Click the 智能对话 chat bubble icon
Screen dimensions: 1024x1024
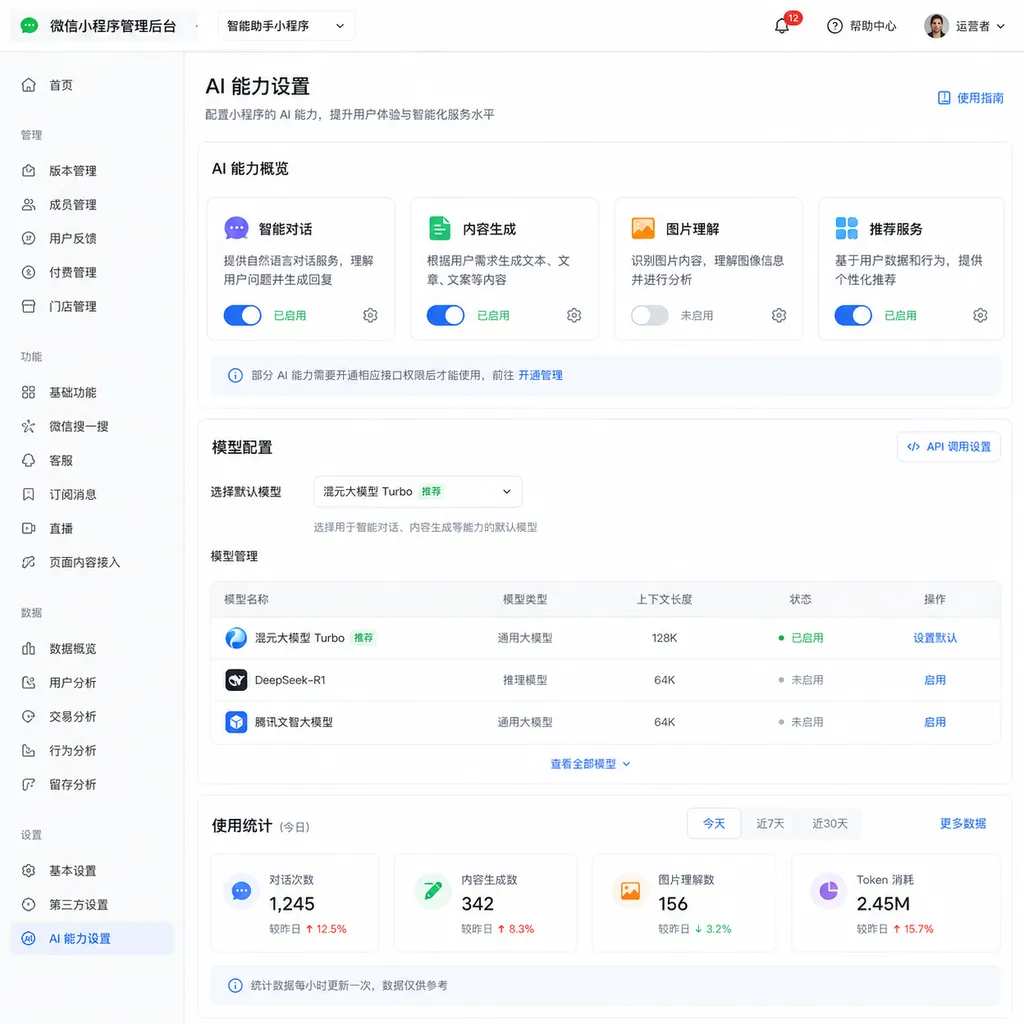[x=236, y=229]
